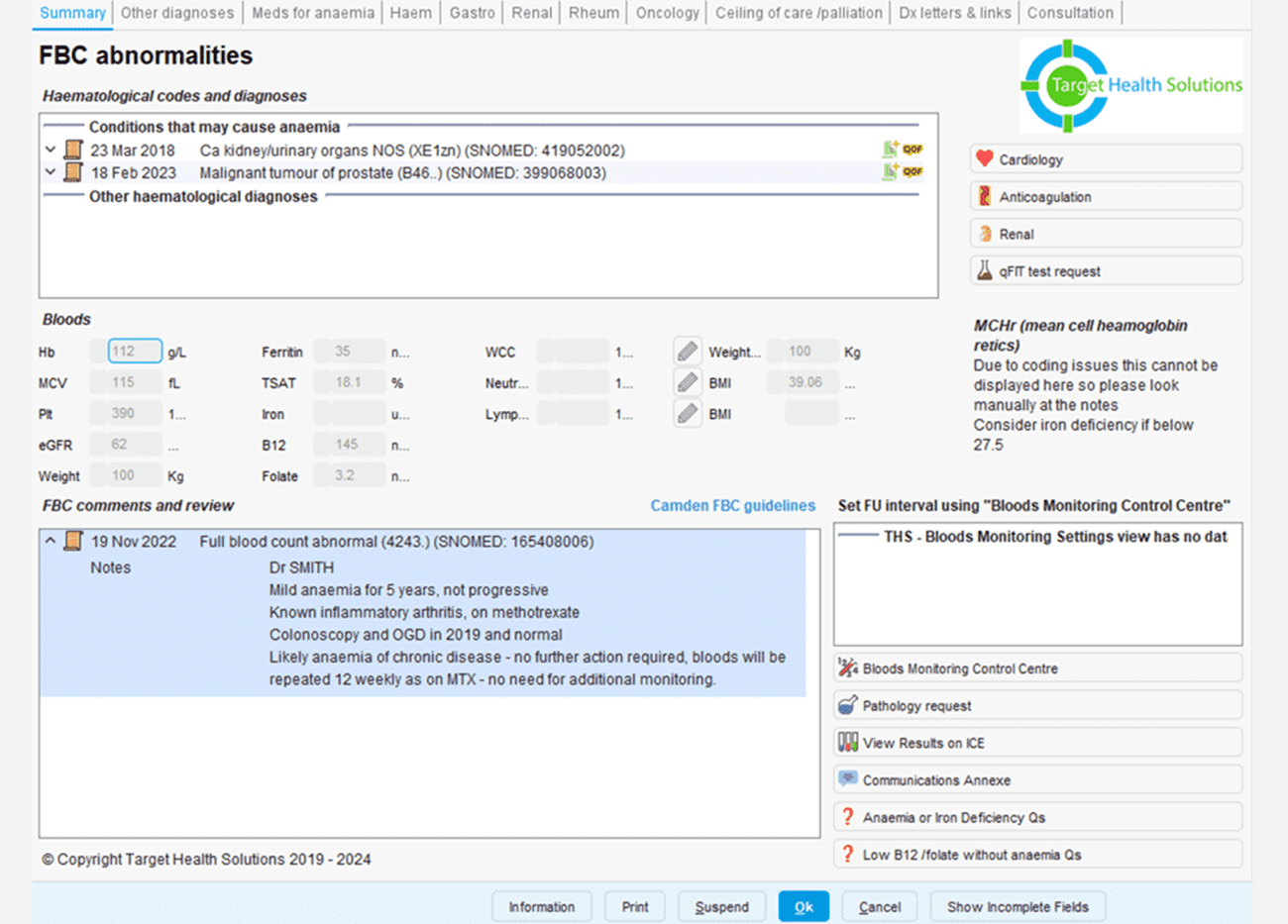Click the qFIT test request flask icon
Viewport: 1288px width, 924px height.
(x=984, y=270)
